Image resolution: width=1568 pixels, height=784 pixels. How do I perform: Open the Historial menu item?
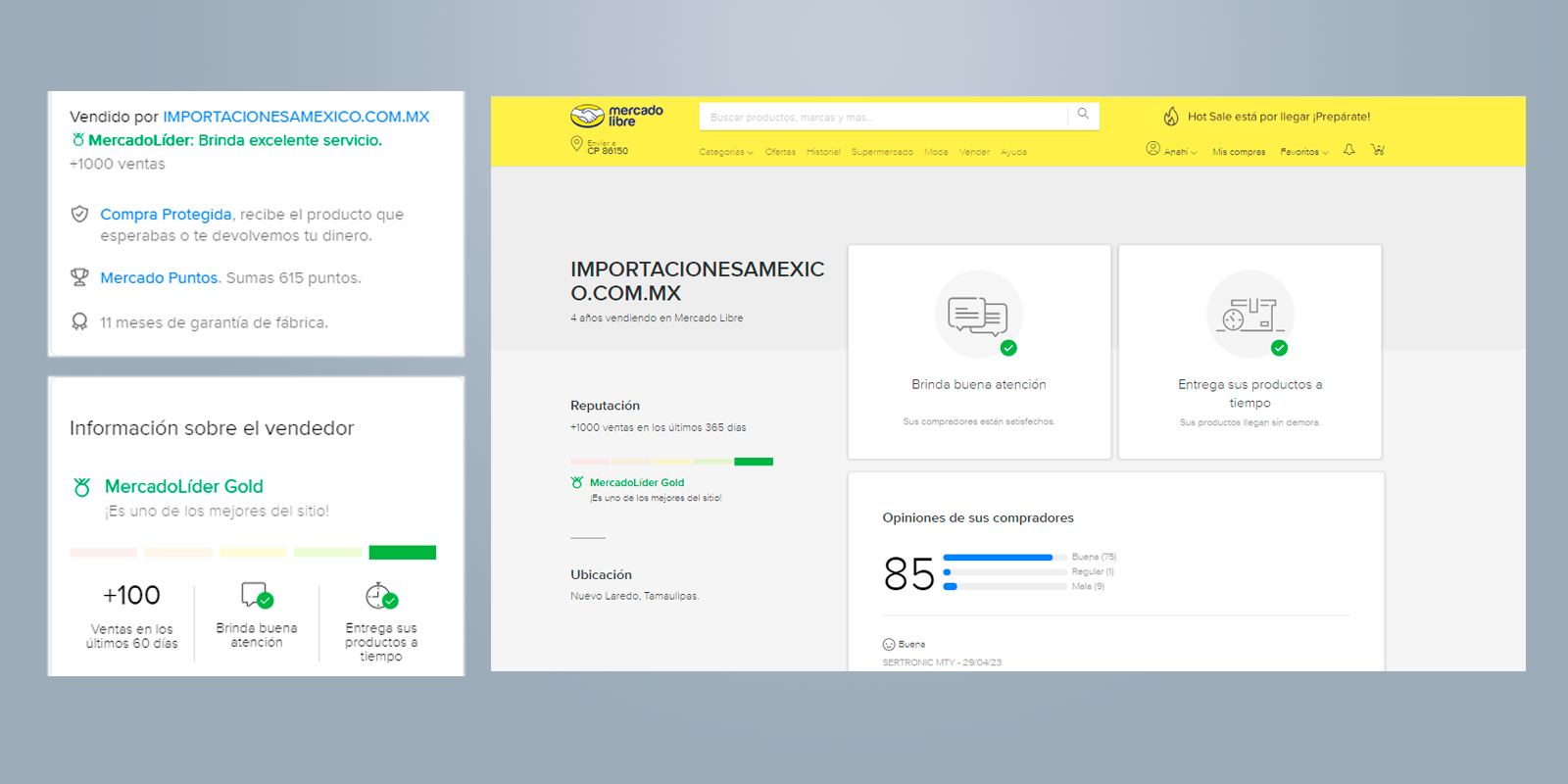tap(823, 152)
